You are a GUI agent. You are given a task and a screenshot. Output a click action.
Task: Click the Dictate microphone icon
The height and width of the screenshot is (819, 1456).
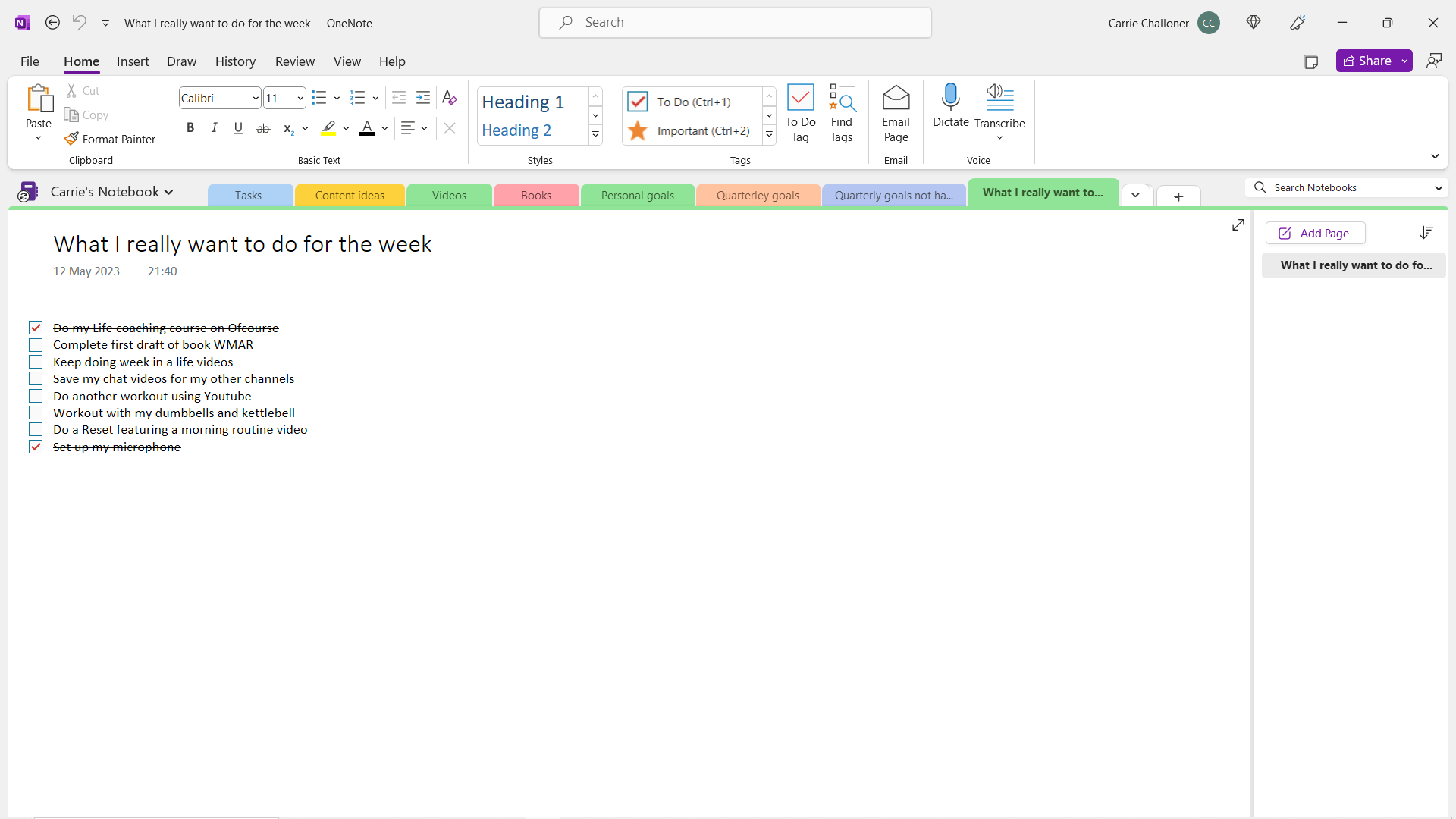pos(950,99)
